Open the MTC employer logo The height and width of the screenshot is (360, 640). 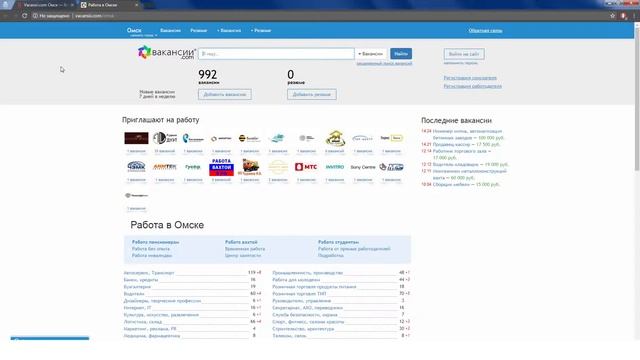pyautogui.click(x=306, y=167)
